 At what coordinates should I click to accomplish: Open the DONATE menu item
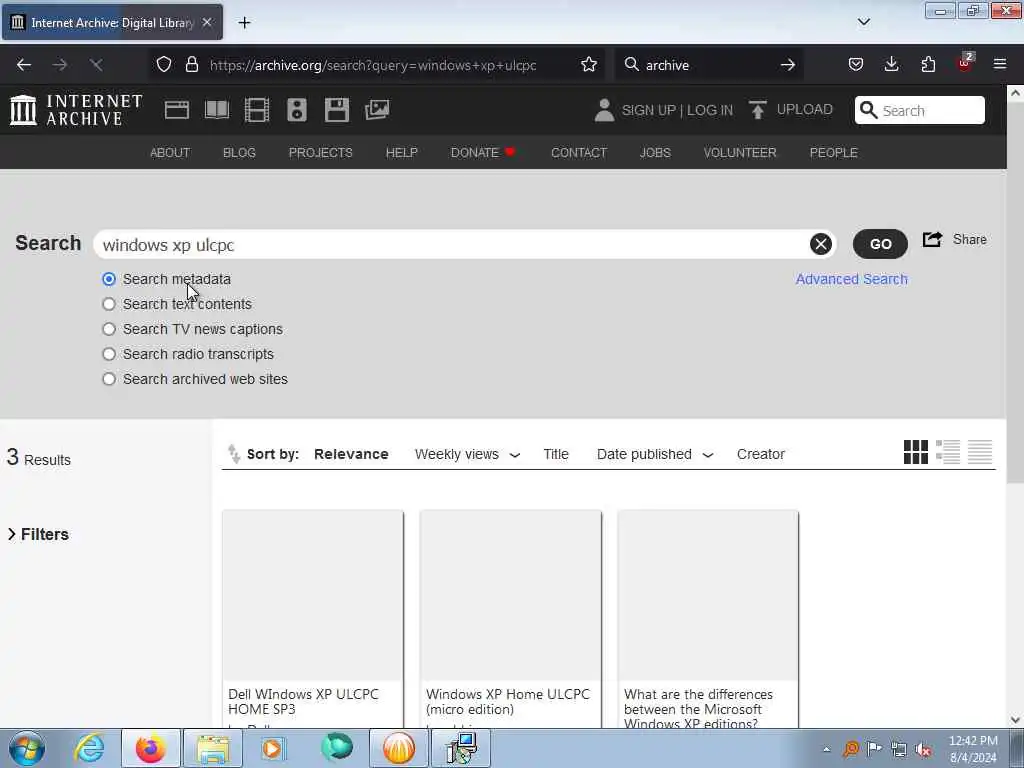coord(483,152)
